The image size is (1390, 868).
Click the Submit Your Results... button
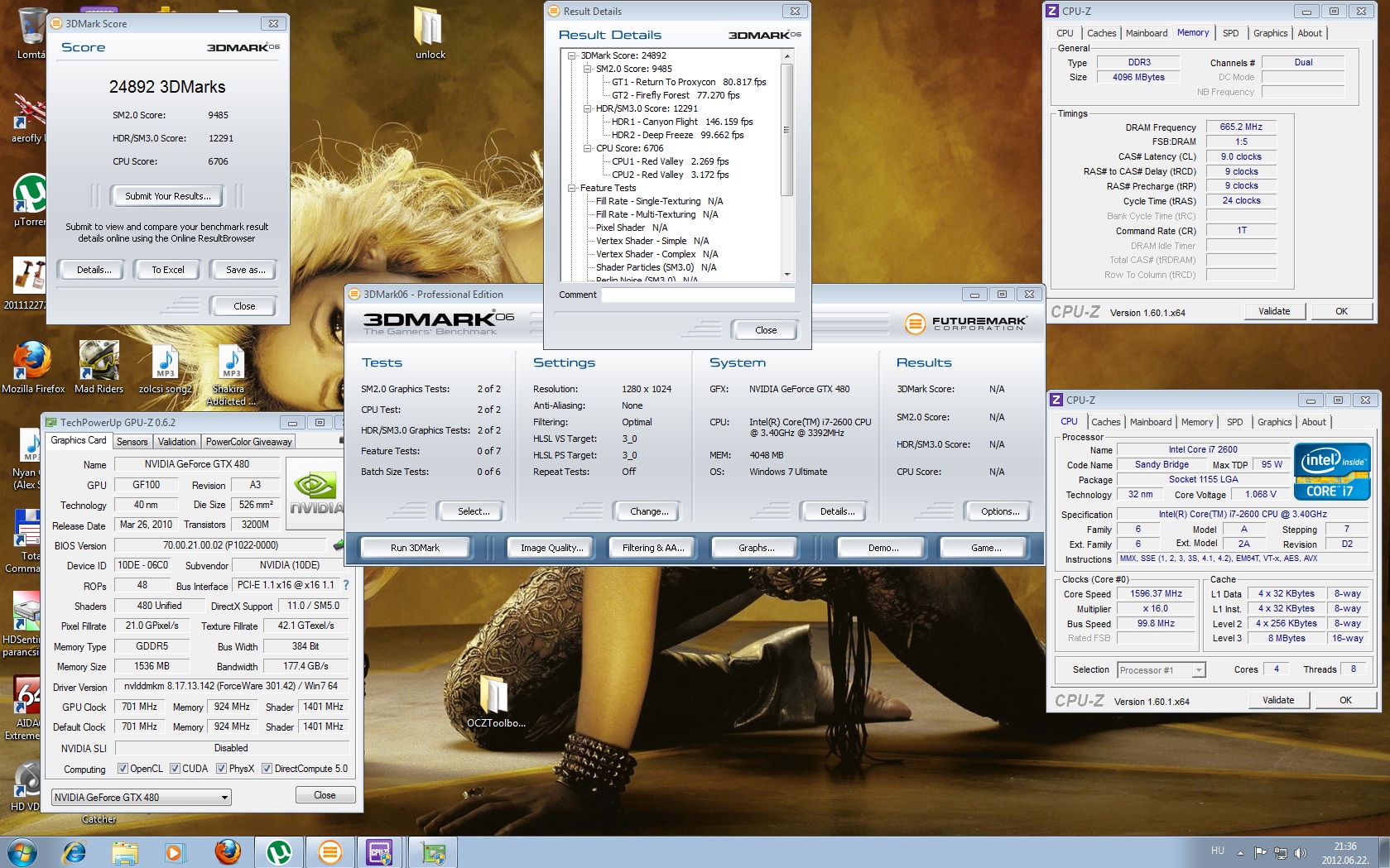(168, 196)
